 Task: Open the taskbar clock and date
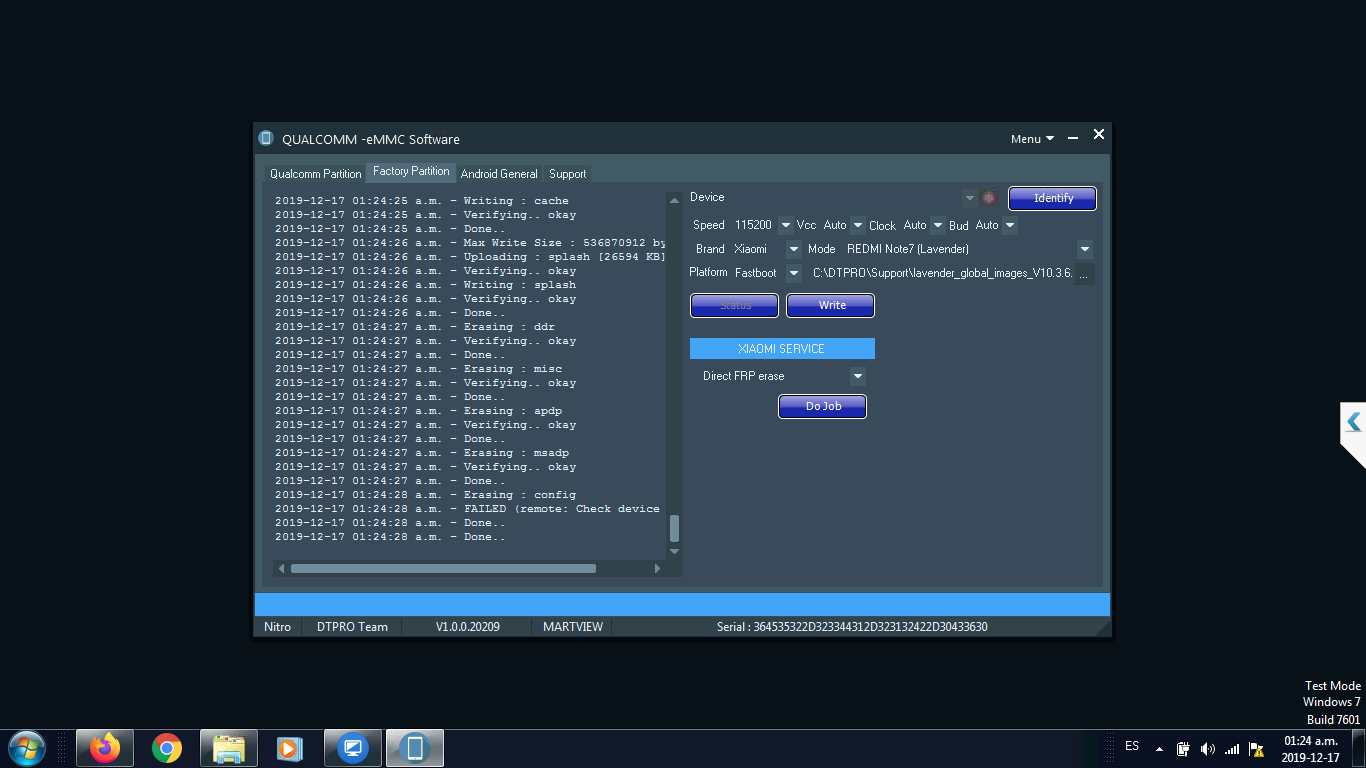click(1310, 749)
